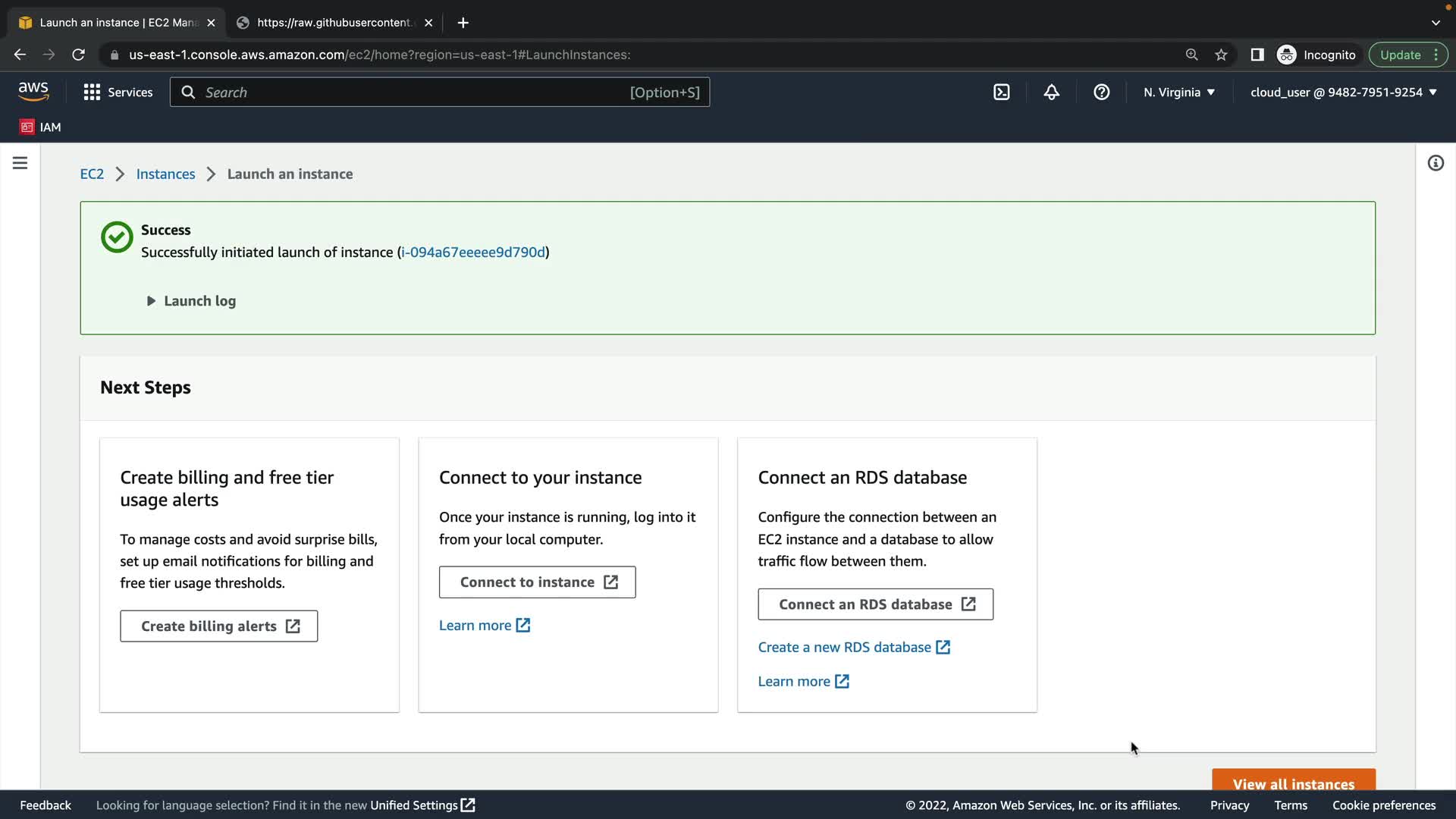Click the AWS logo home icon
Screen dimensions: 1456x819
tap(33, 92)
